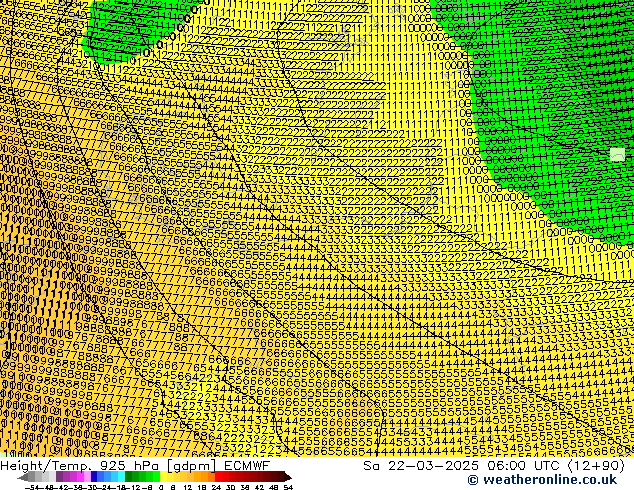Click the '-54' label on the color scale
This screenshot has width=634, height=490.
pyautogui.click(x=32, y=488)
